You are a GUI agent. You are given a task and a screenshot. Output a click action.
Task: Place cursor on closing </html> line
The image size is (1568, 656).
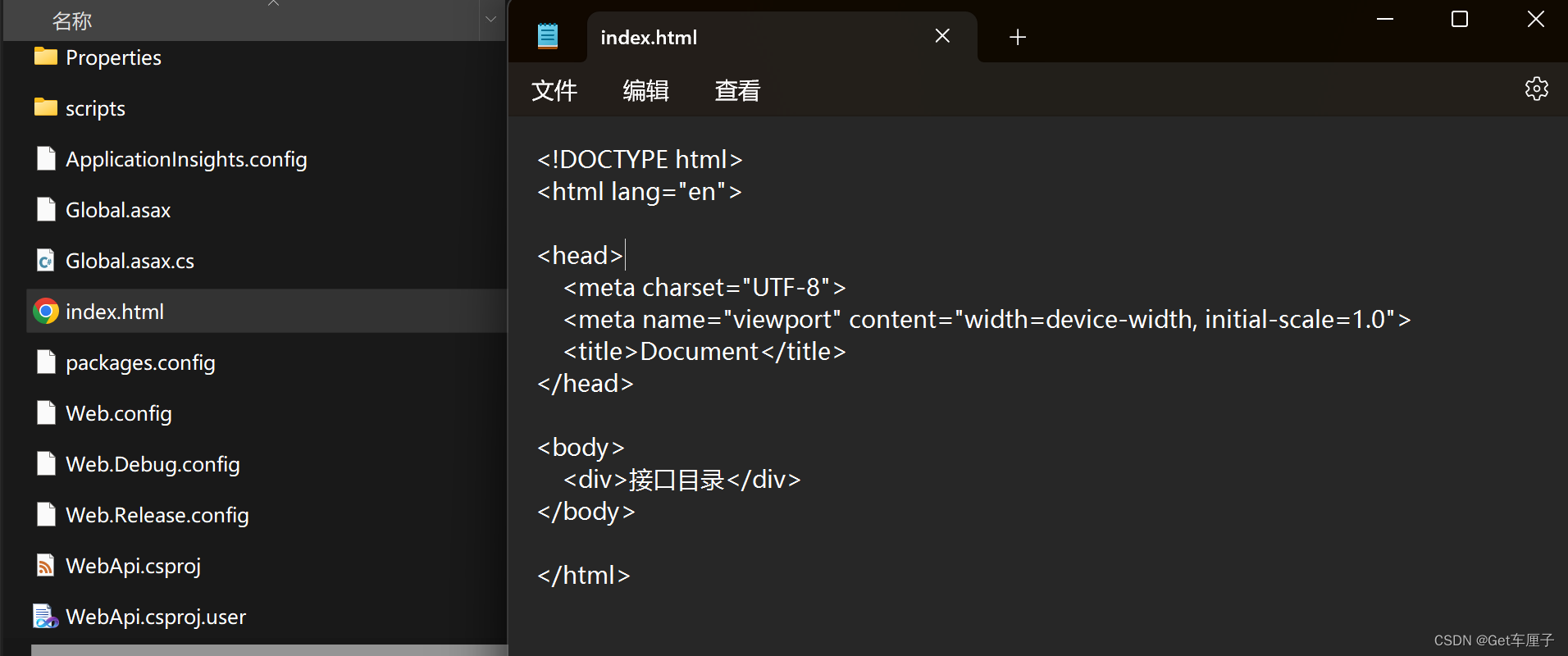click(x=584, y=575)
